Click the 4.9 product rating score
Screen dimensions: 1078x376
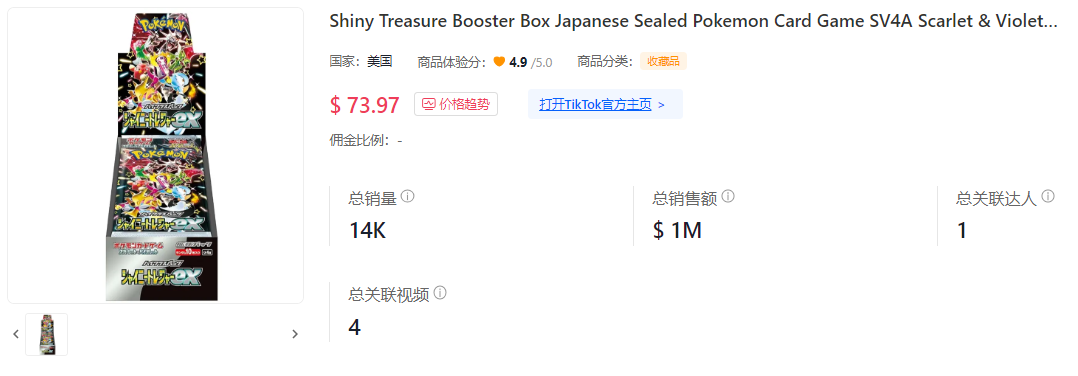(x=518, y=63)
